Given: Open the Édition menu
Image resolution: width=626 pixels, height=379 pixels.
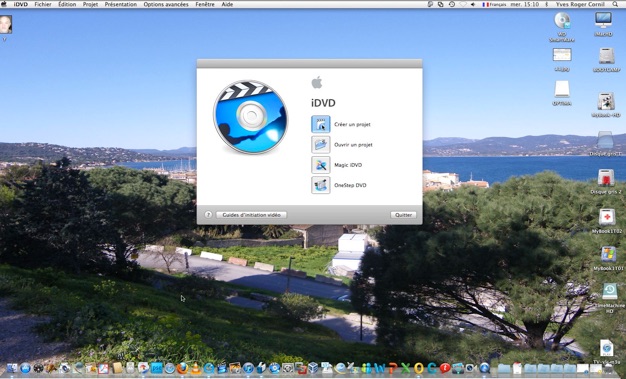Looking at the screenshot, I should pyautogui.click(x=67, y=4).
